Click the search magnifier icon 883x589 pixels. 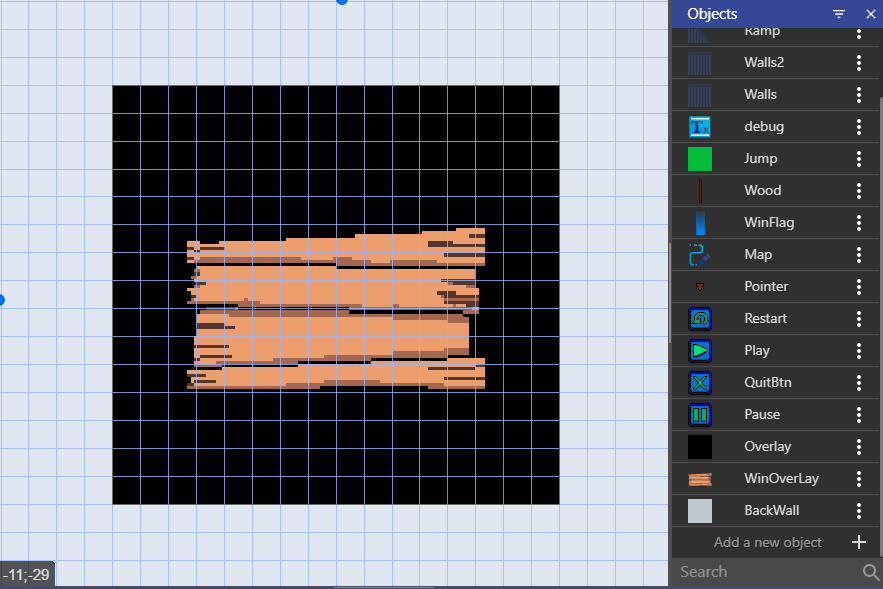point(871,572)
